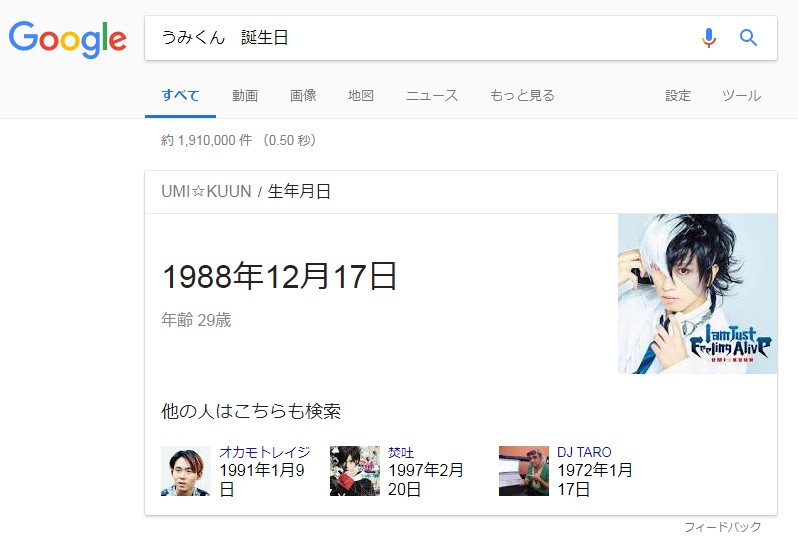Open the 焚吐 related search link

pos(401,452)
